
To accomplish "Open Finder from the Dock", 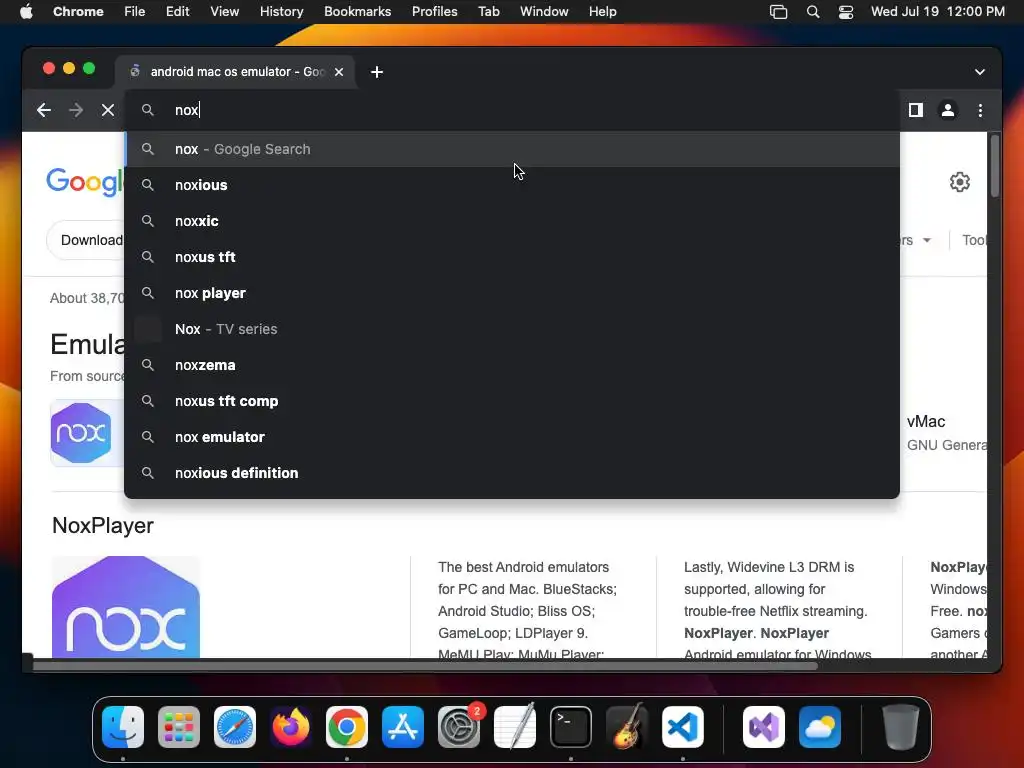I will (123, 727).
